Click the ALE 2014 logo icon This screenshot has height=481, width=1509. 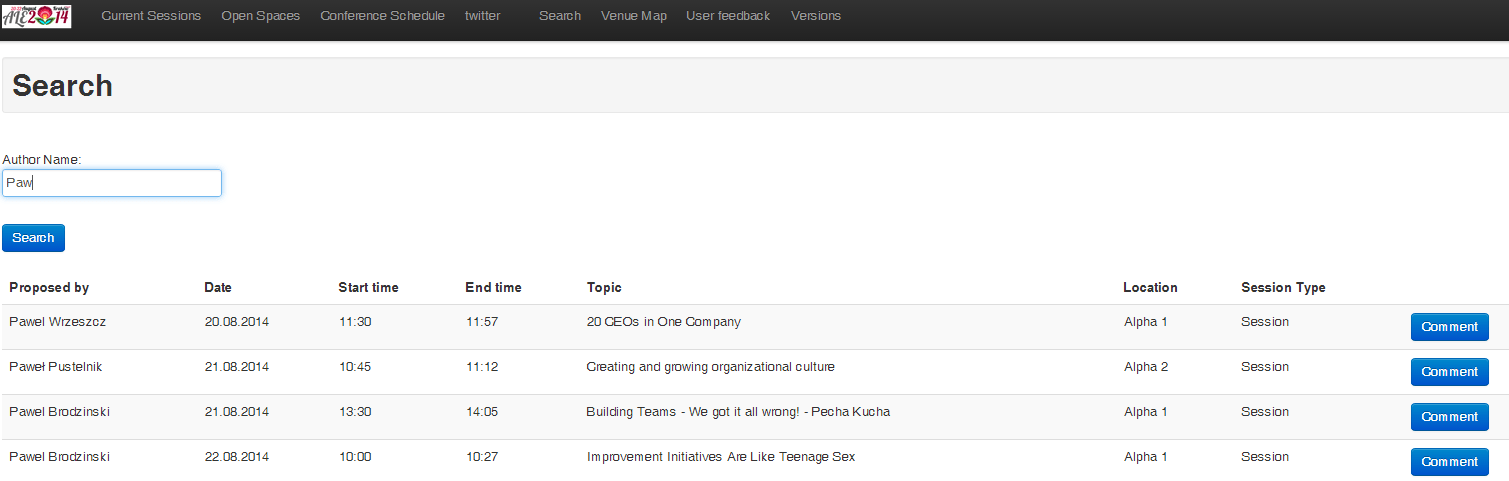click(x=37, y=16)
